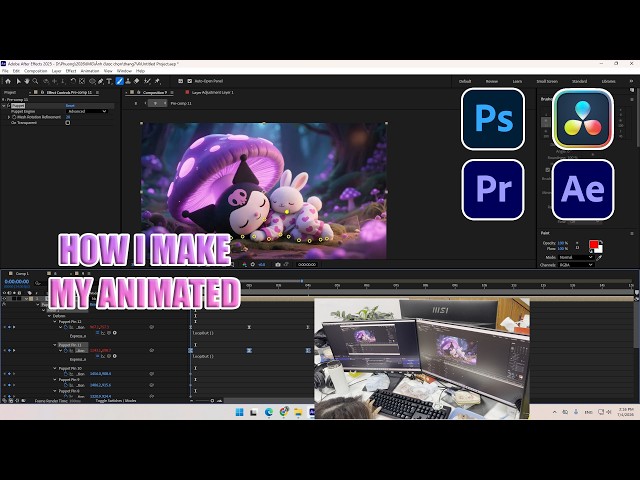Show more workspaces with the overflow chevron

click(631, 81)
